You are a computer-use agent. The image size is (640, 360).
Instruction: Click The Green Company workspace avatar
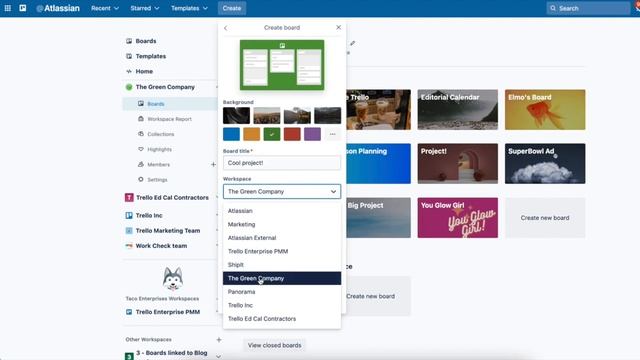[x=129, y=87]
